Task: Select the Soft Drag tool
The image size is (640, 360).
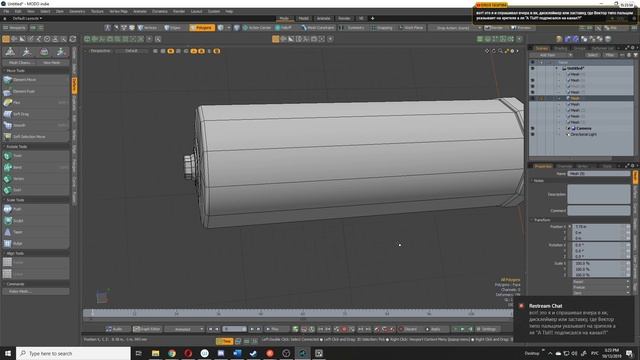Action: pyautogui.click(x=36, y=114)
